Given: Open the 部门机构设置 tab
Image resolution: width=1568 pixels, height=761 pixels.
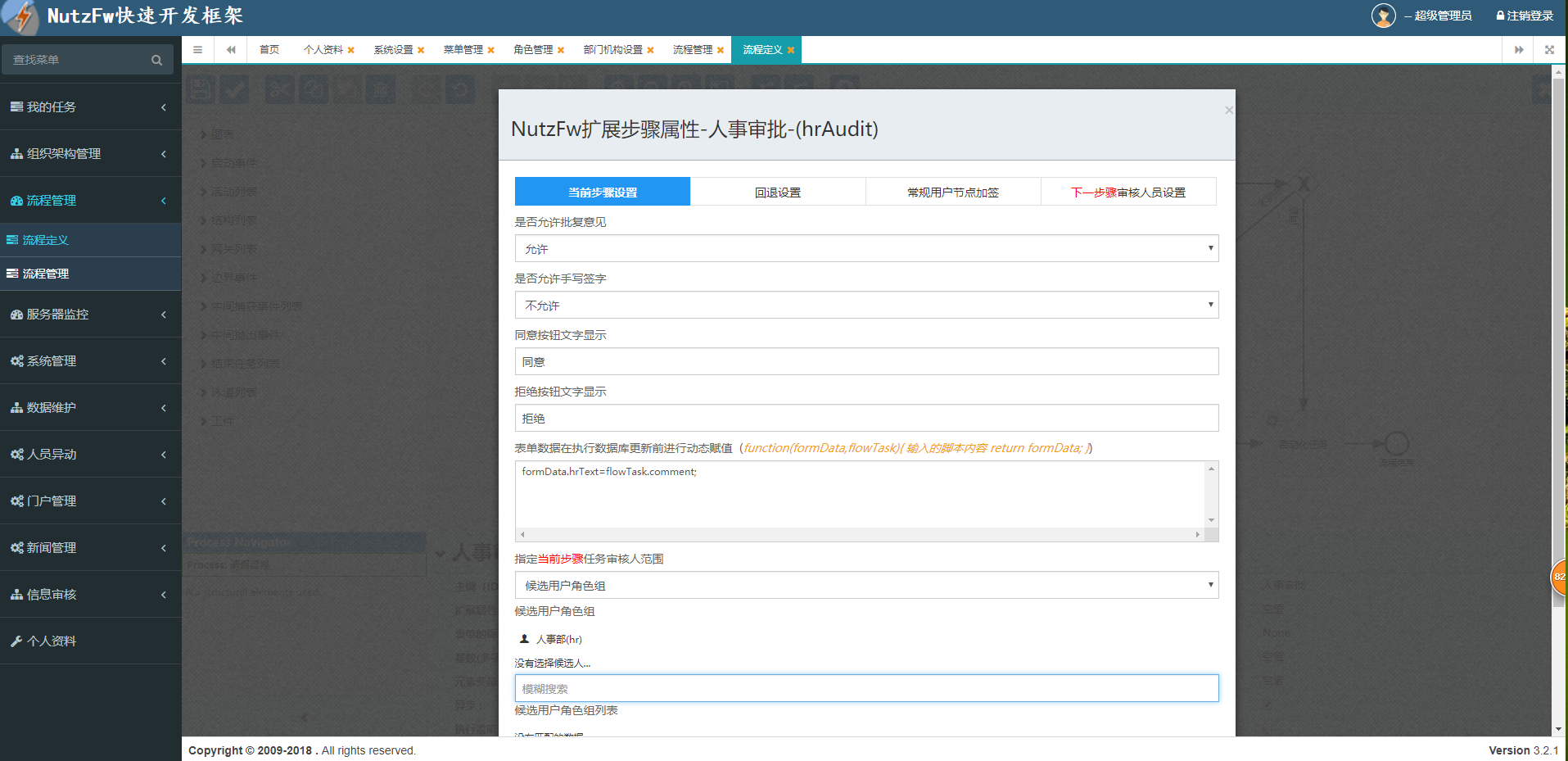Looking at the screenshot, I should point(612,50).
